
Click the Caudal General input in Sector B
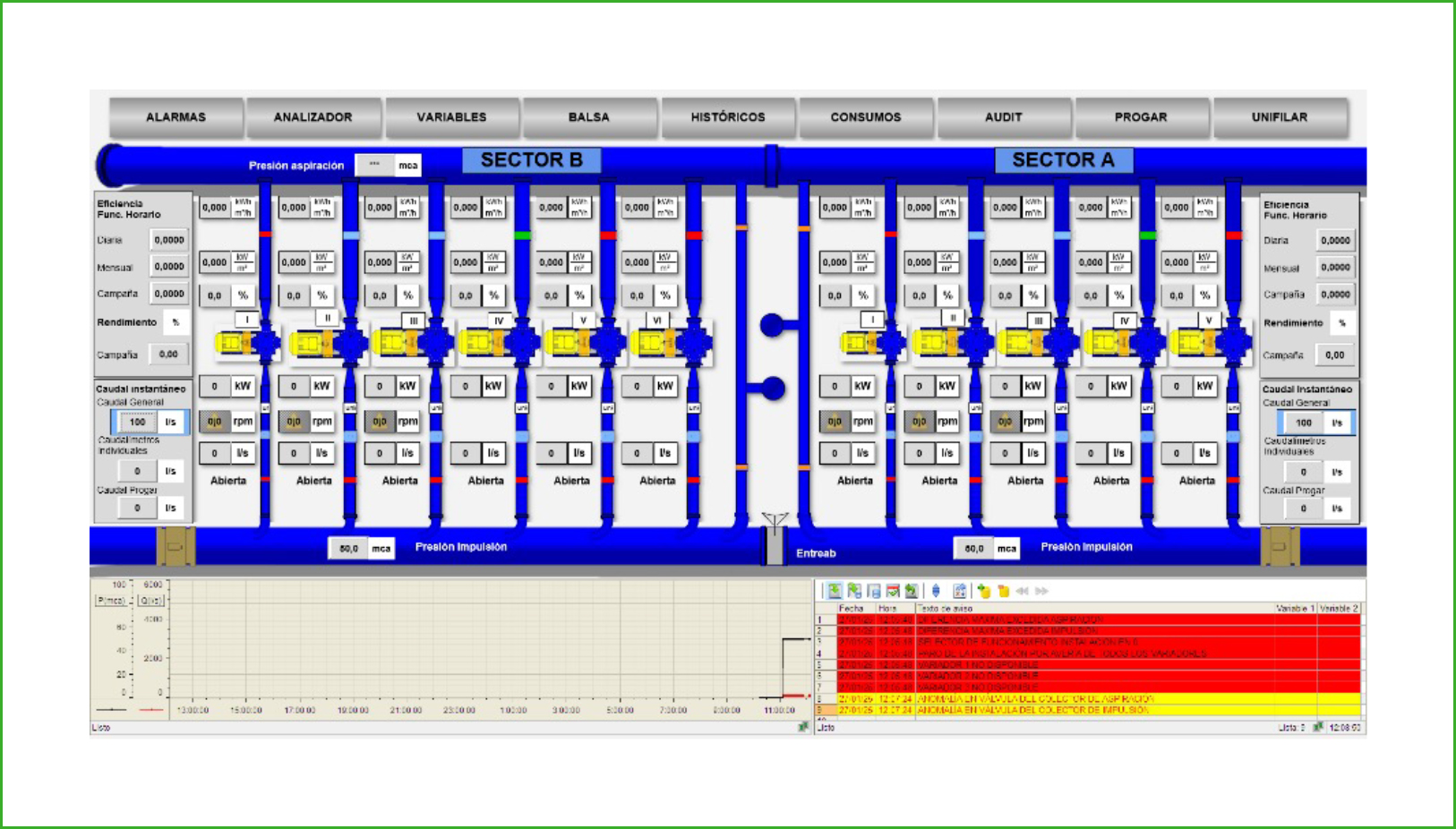click(137, 422)
